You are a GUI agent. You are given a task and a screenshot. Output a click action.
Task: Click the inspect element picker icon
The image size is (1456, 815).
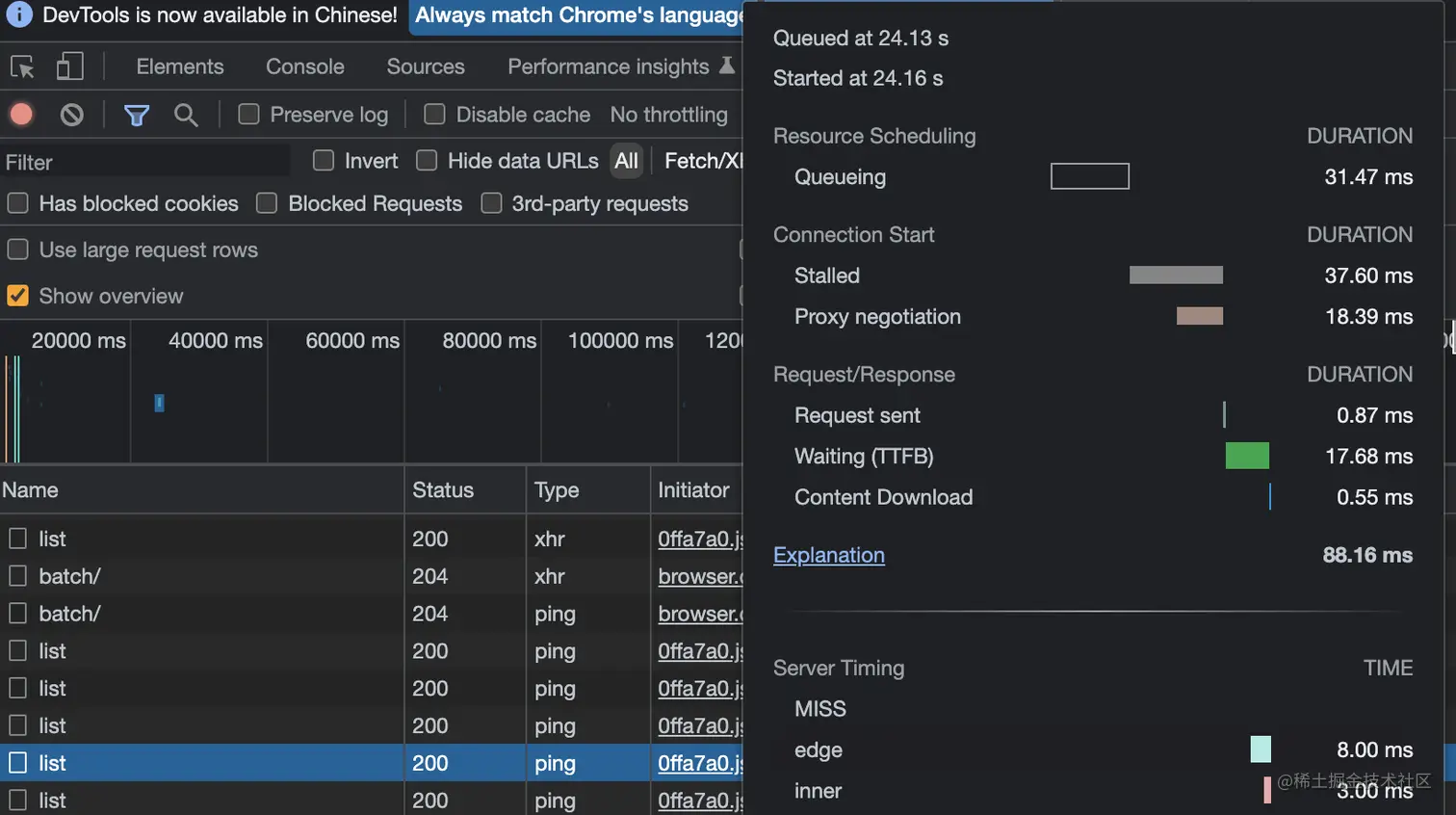[22, 66]
